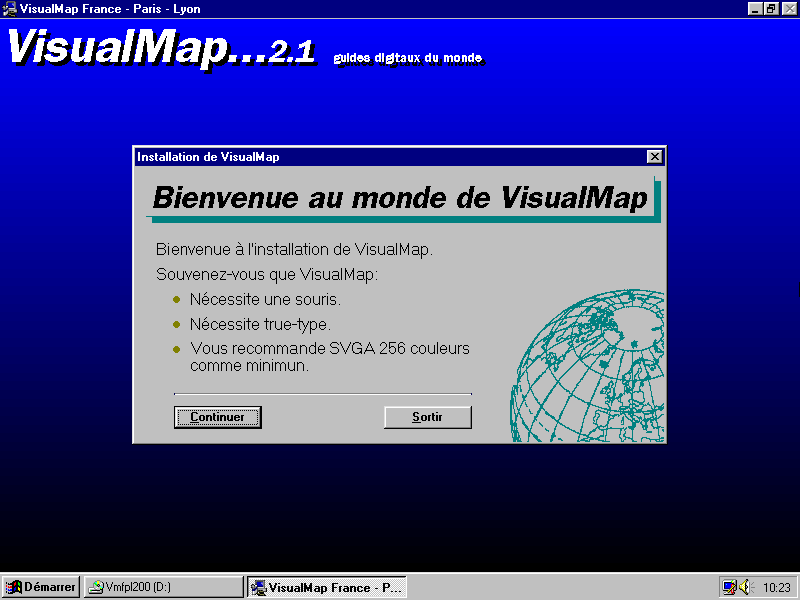Minimize the VisualMap France main window
This screenshot has width=800, height=600.
[755, 9]
